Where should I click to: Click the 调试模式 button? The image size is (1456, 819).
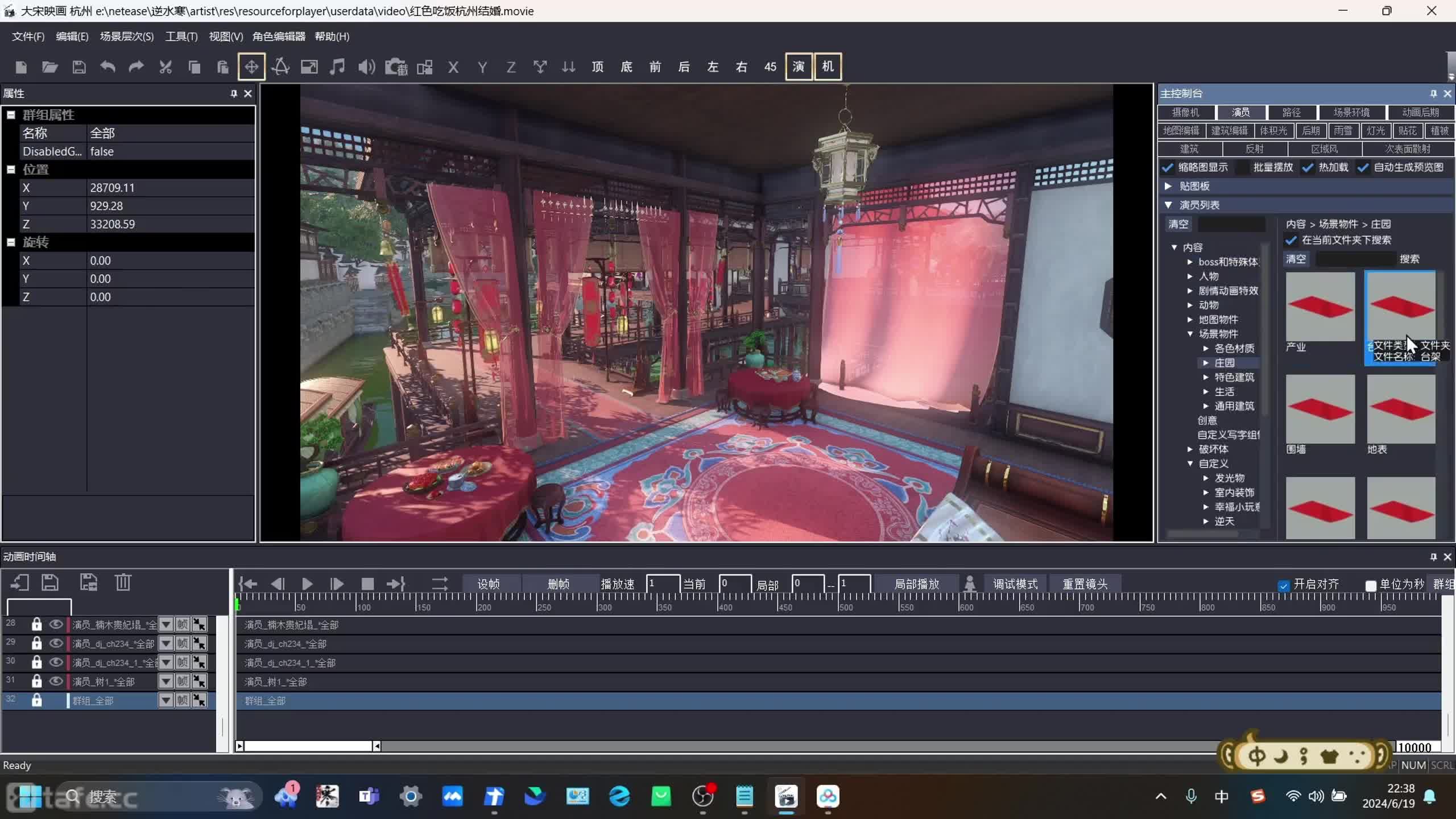1015,584
